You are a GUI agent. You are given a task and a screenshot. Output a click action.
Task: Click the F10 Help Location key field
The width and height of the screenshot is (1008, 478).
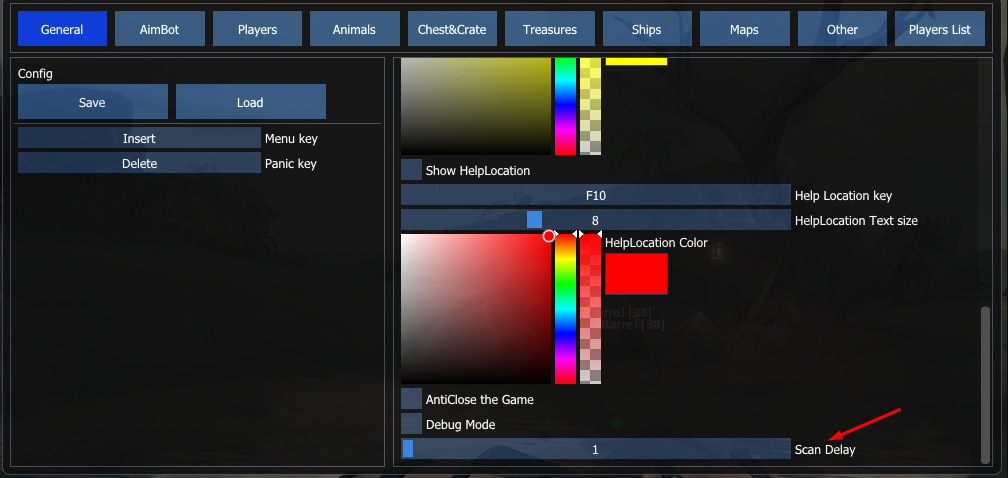coord(595,195)
